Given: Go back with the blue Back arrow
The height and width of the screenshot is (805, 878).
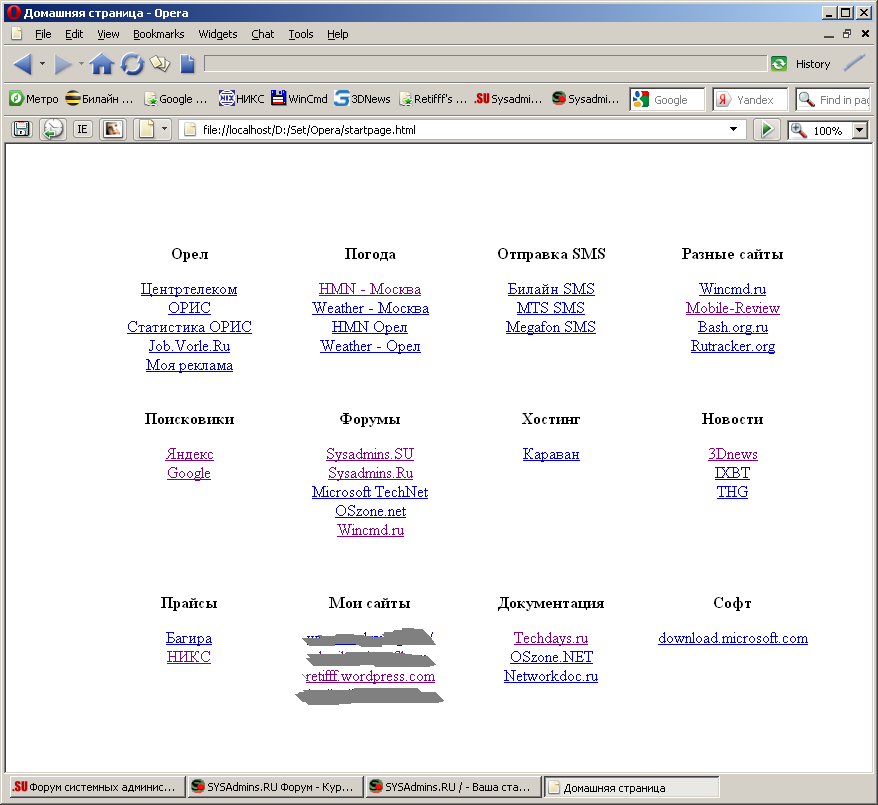Looking at the screenshot, I should [23, 64].
